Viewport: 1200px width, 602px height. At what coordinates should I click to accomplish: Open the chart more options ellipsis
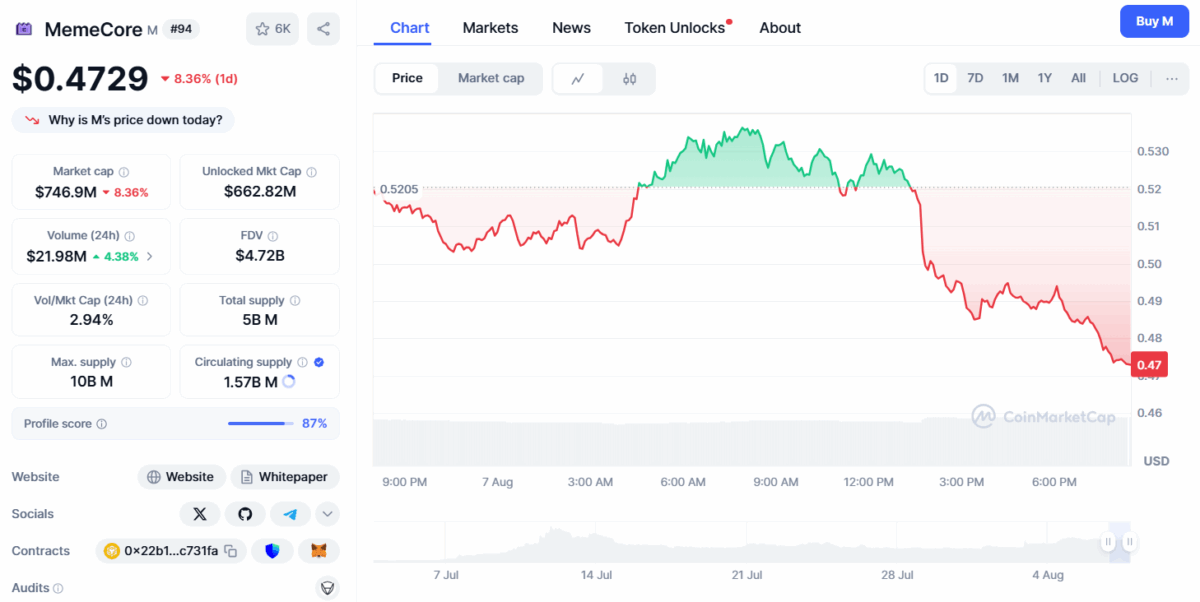[1172, 78]
